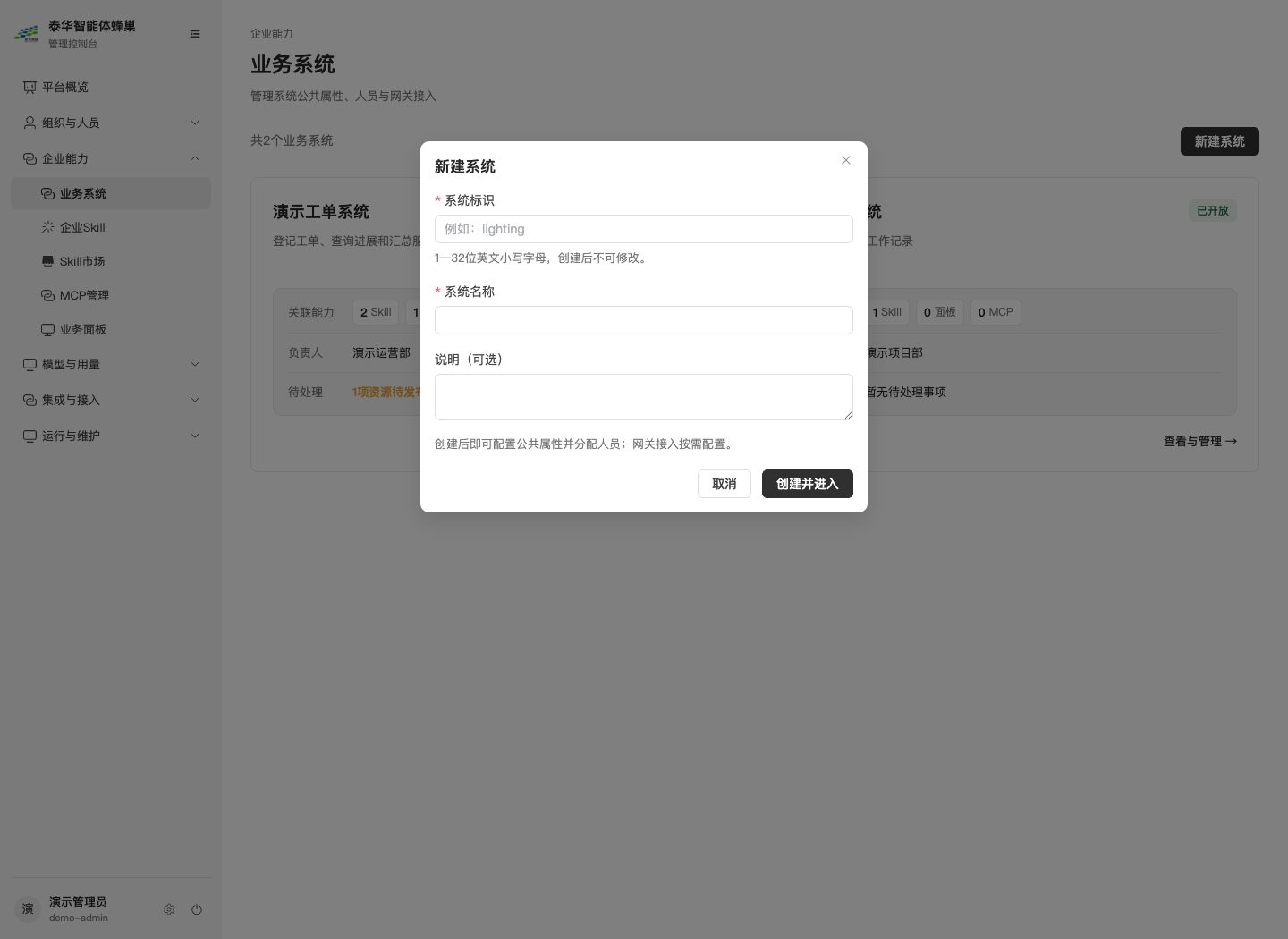Image resolution: width=1288 pixels, height=939 pixels.
Task: Click the 平台概览 monitor icon
Action: 30,87
